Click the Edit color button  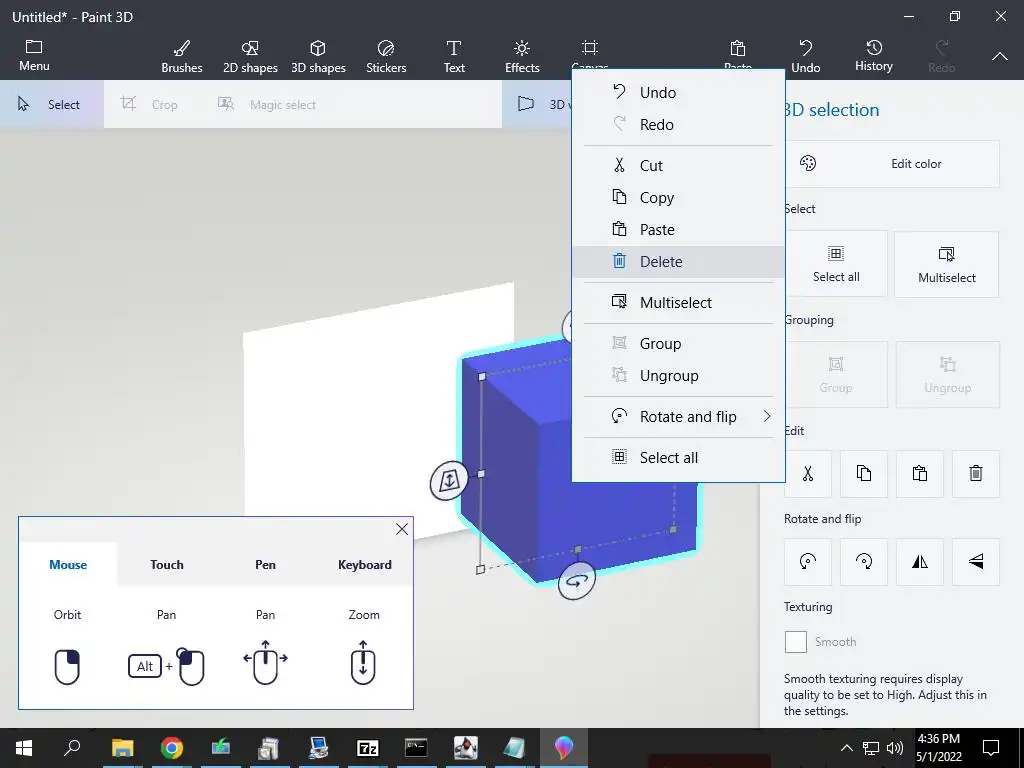click(892, 164)
